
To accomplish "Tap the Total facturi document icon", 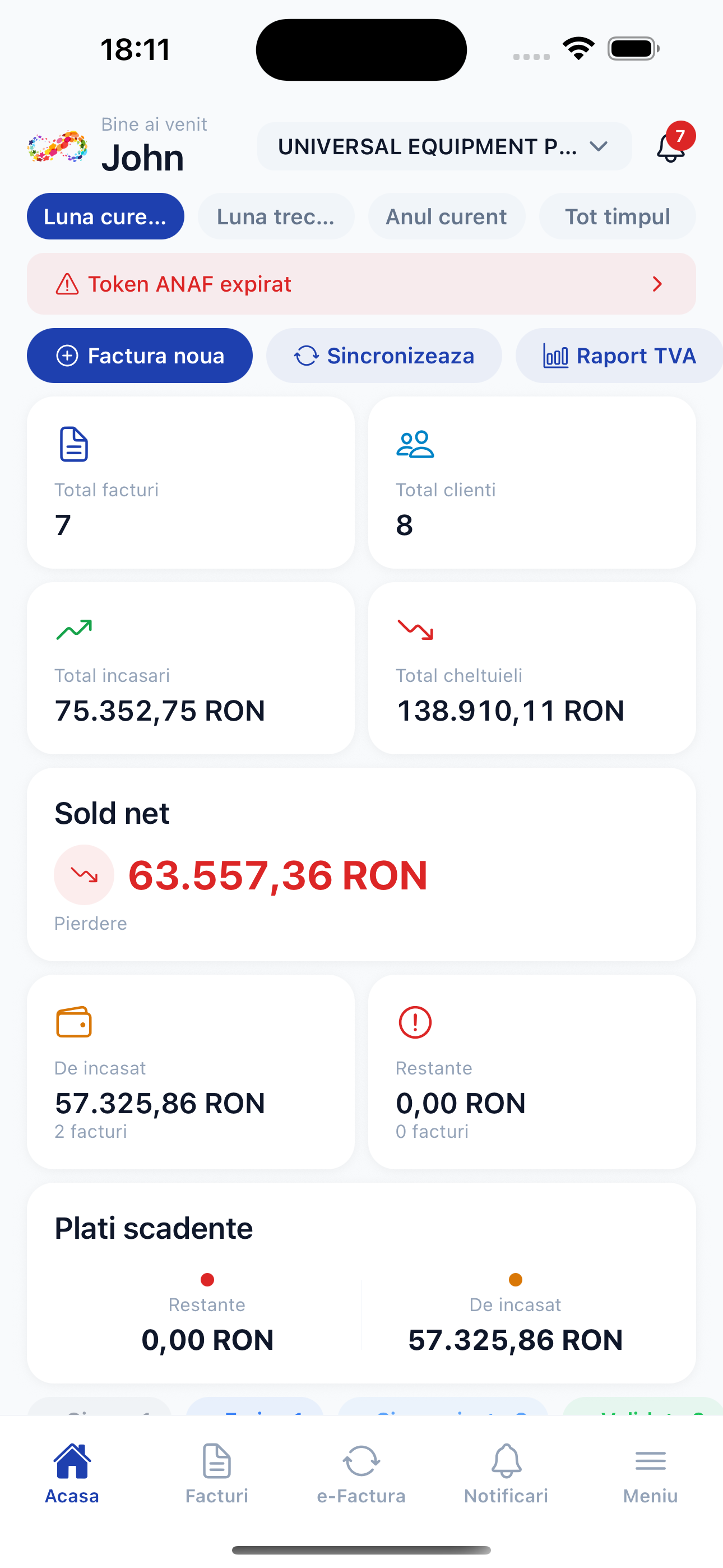I will pos(73,444).
